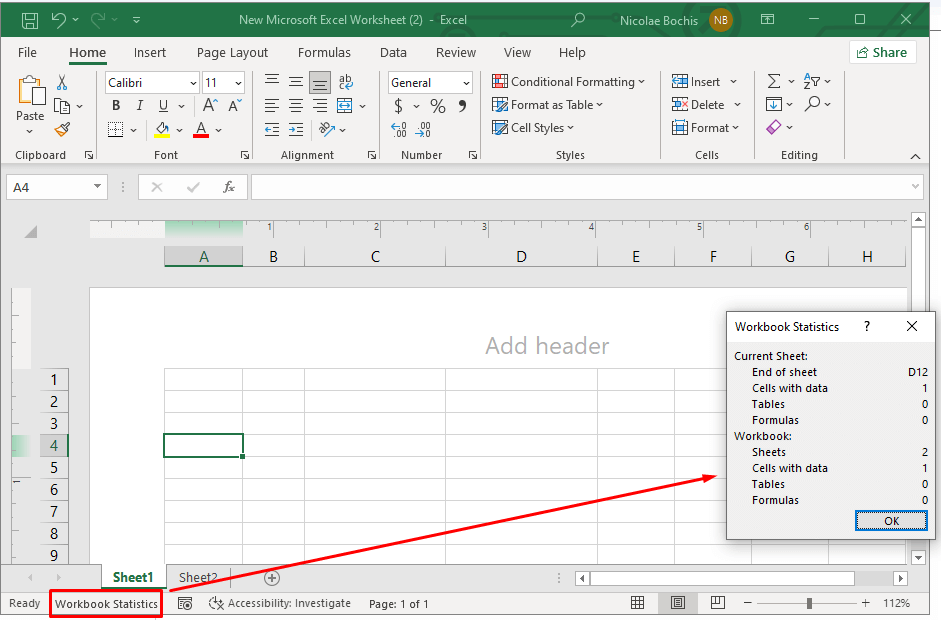This screenshot has width=941, height=620.
Task: Open the Formulas ribbon tab
Action: click(324, 53)
